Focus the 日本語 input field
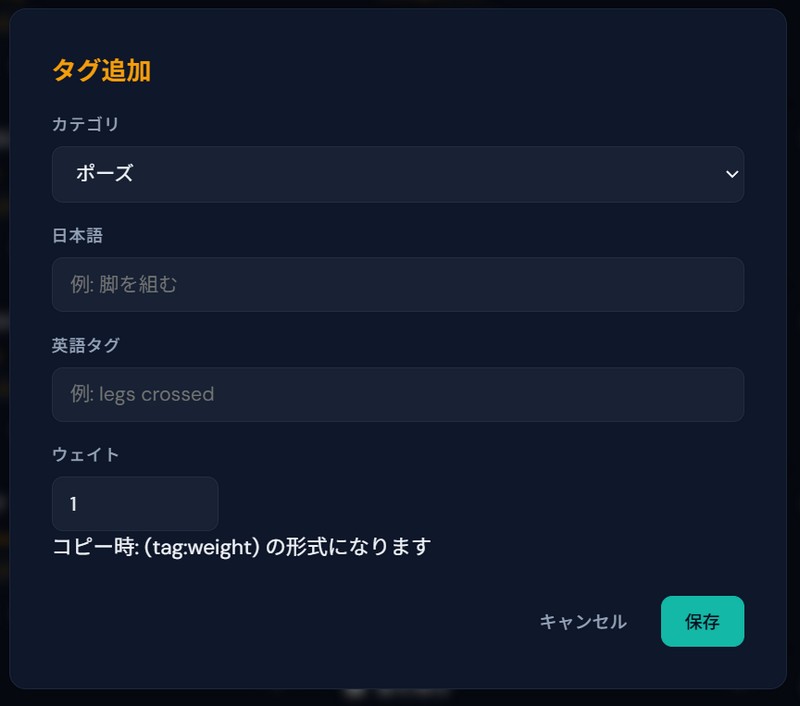Viewport: 800px width, 706px height. pos(397,284)
